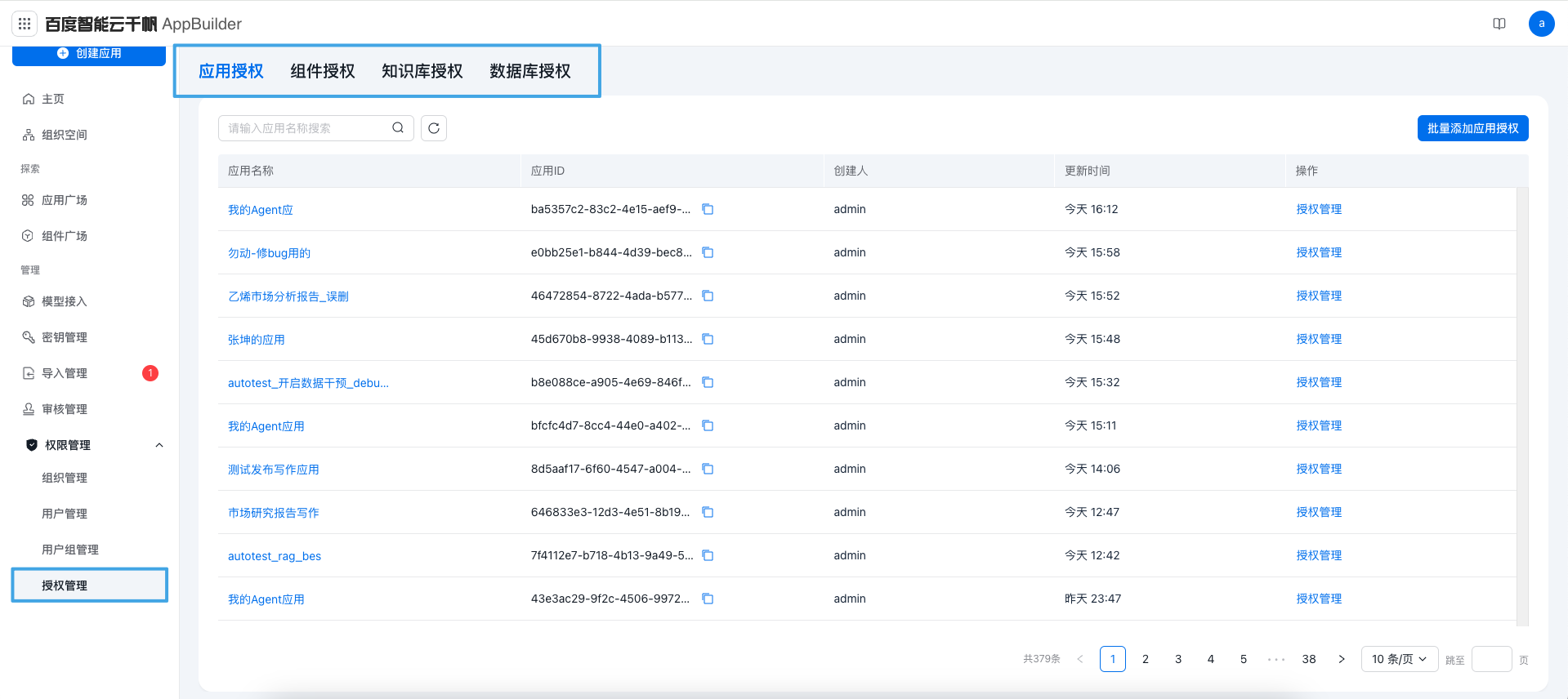
Task: Go to page 2
Action: coord(1146,659)
